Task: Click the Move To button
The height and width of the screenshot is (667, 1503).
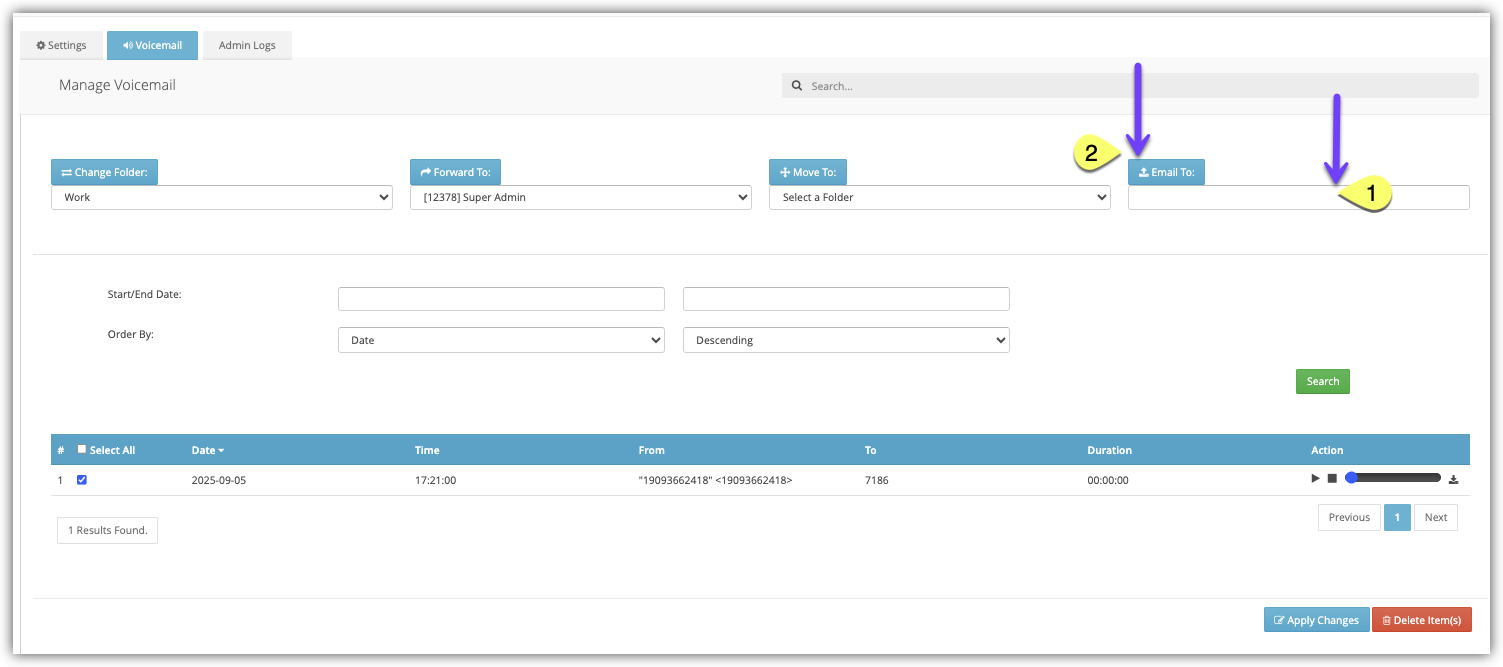Action: [x=808, y=172]
